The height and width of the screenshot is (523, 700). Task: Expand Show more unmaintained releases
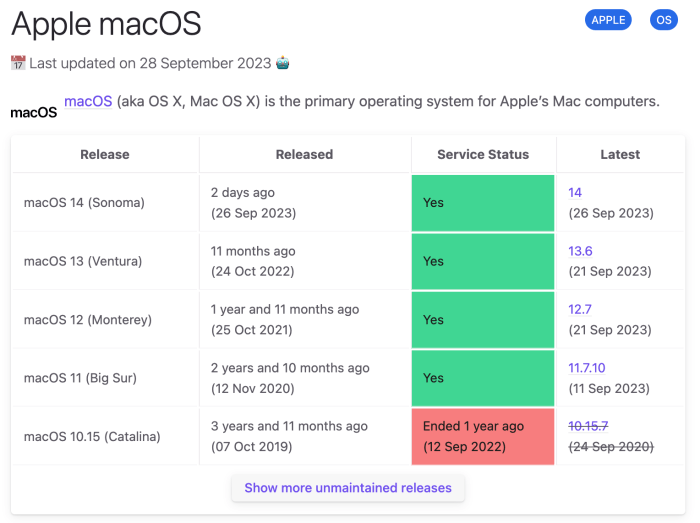[348, 488]
